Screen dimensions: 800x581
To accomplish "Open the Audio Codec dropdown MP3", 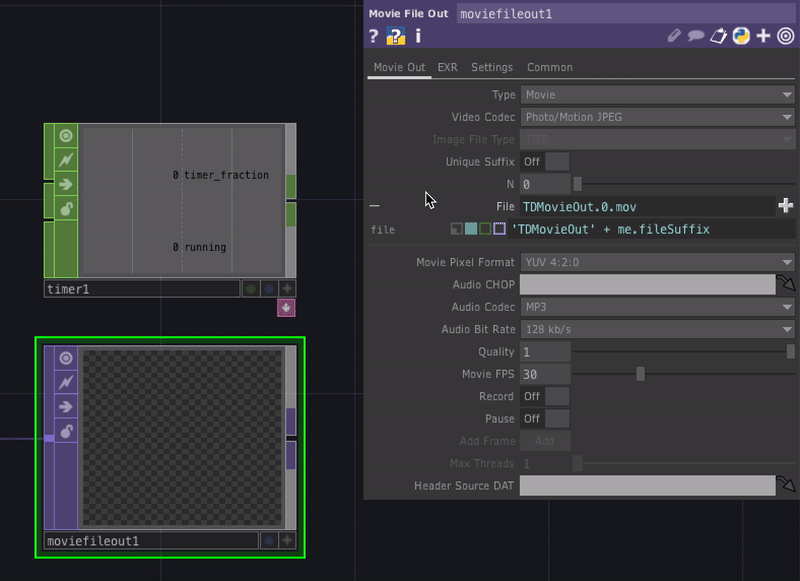I will [657, 307].
